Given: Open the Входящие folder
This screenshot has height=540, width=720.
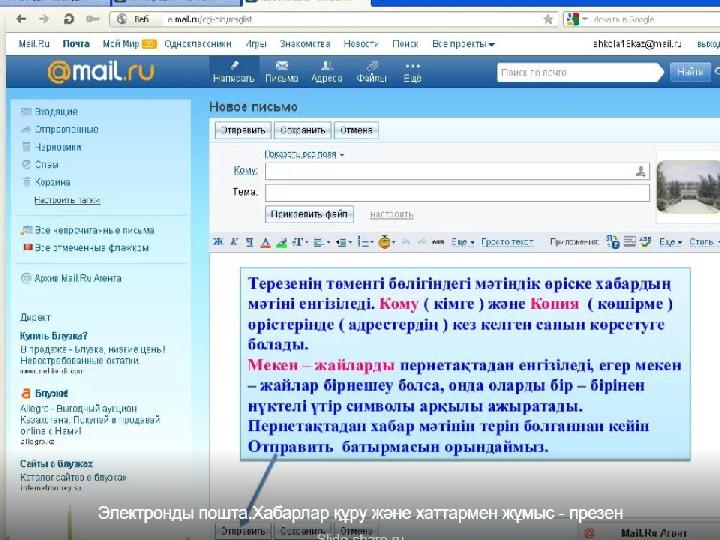Looking at the screenshot, I should 56,112.
